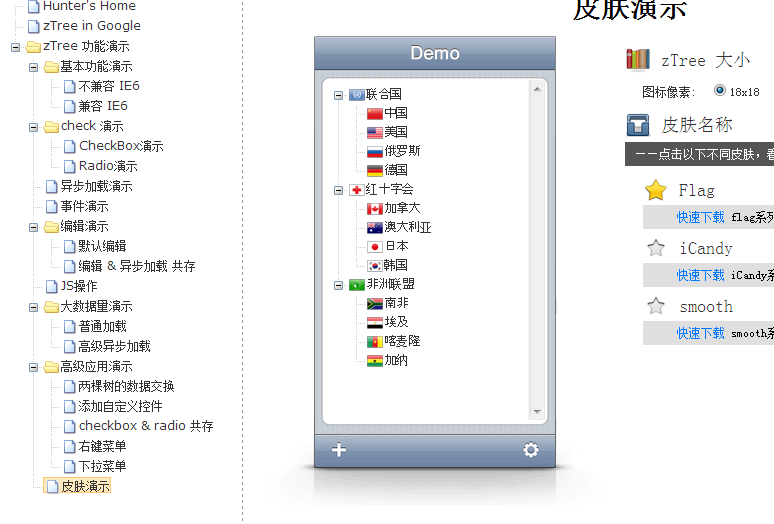
Task: Collapse the 高级应用演示 folder
Action: click(x=33, y=368)
